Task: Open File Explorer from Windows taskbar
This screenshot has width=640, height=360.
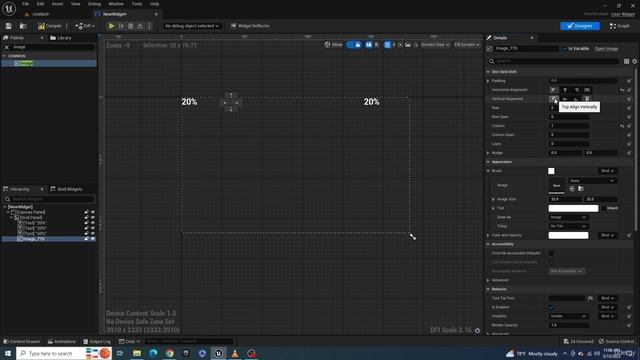Action: click(137, 353)
